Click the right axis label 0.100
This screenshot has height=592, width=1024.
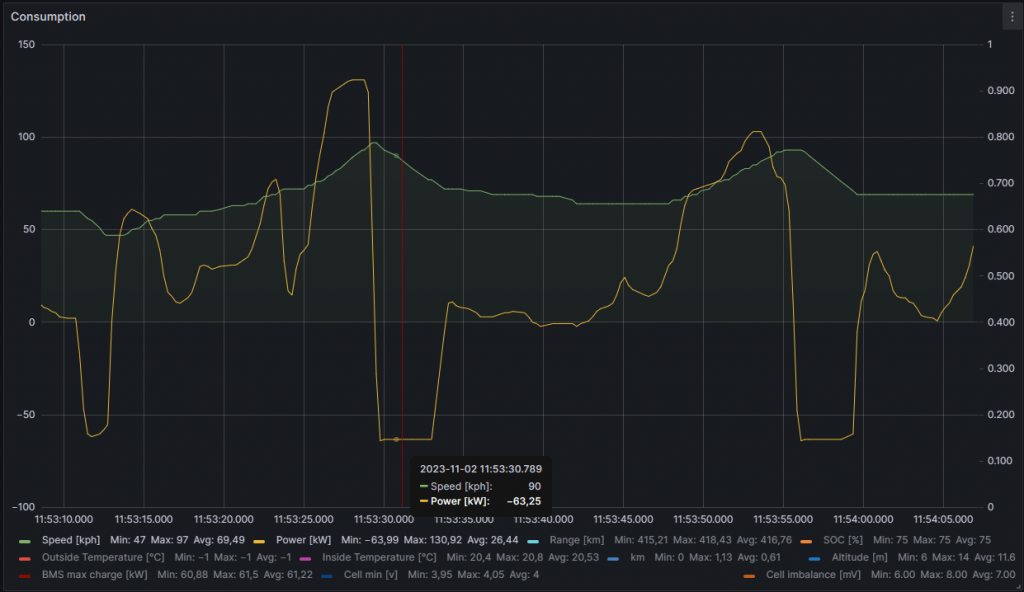pos(1000,461)
